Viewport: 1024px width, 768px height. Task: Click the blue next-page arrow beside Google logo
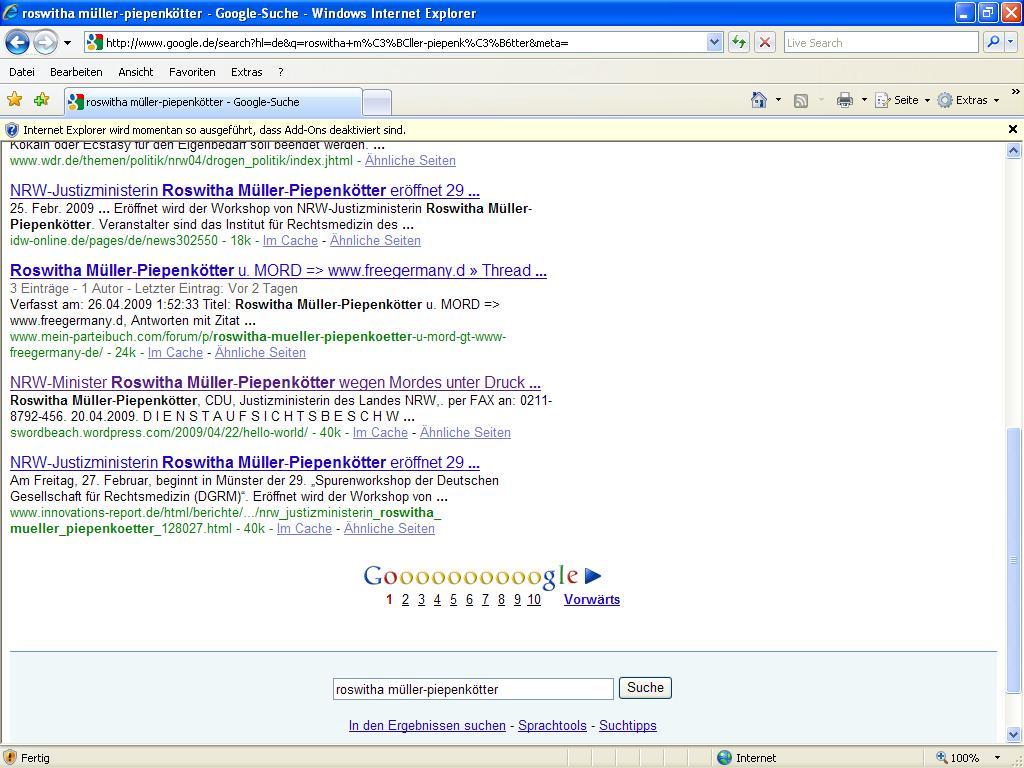coord(592,576)
